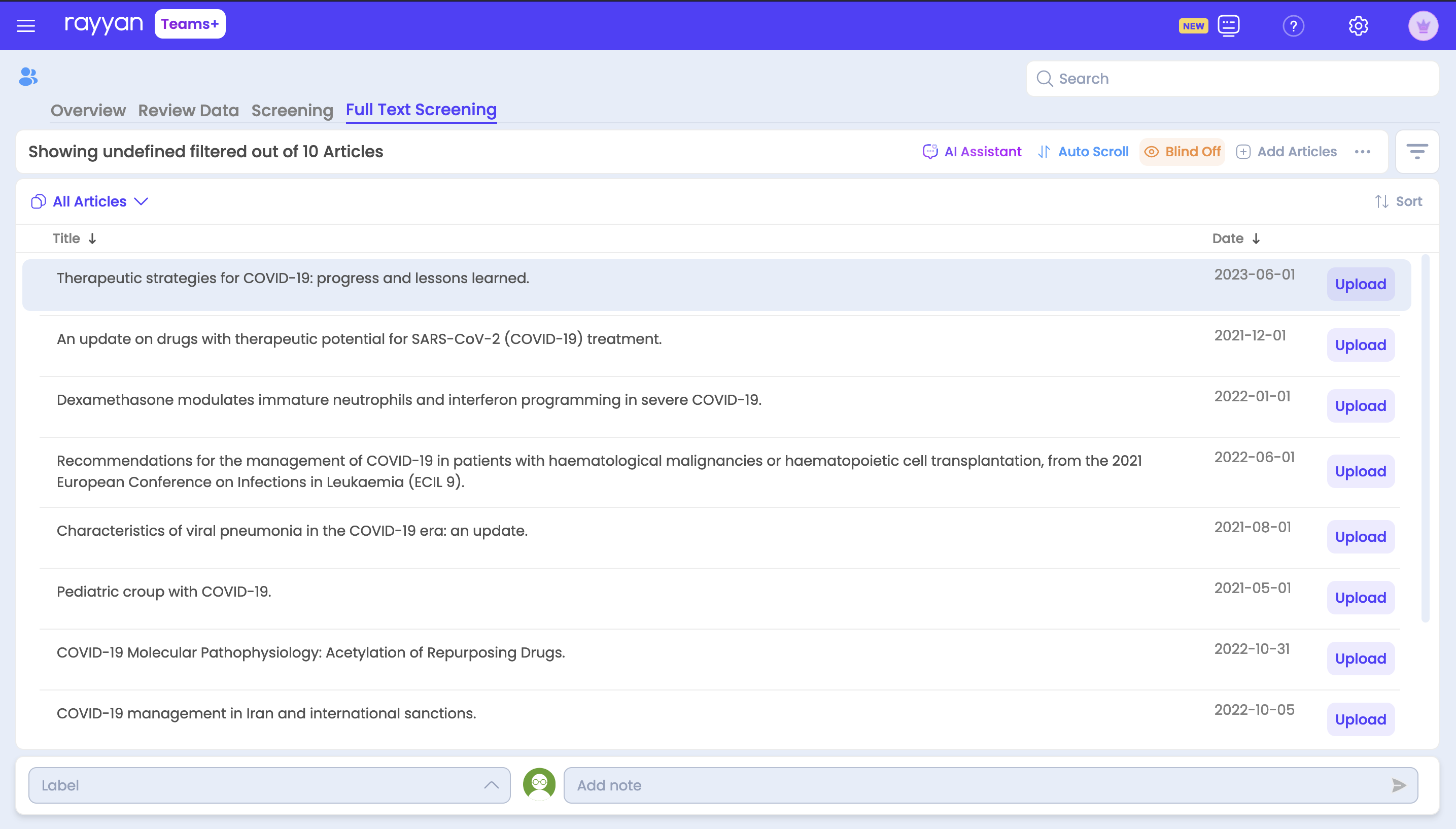This screenshot has width=1456, height=829.
Task: Open the filter panel icon
Action: (x=1417, y=152)
